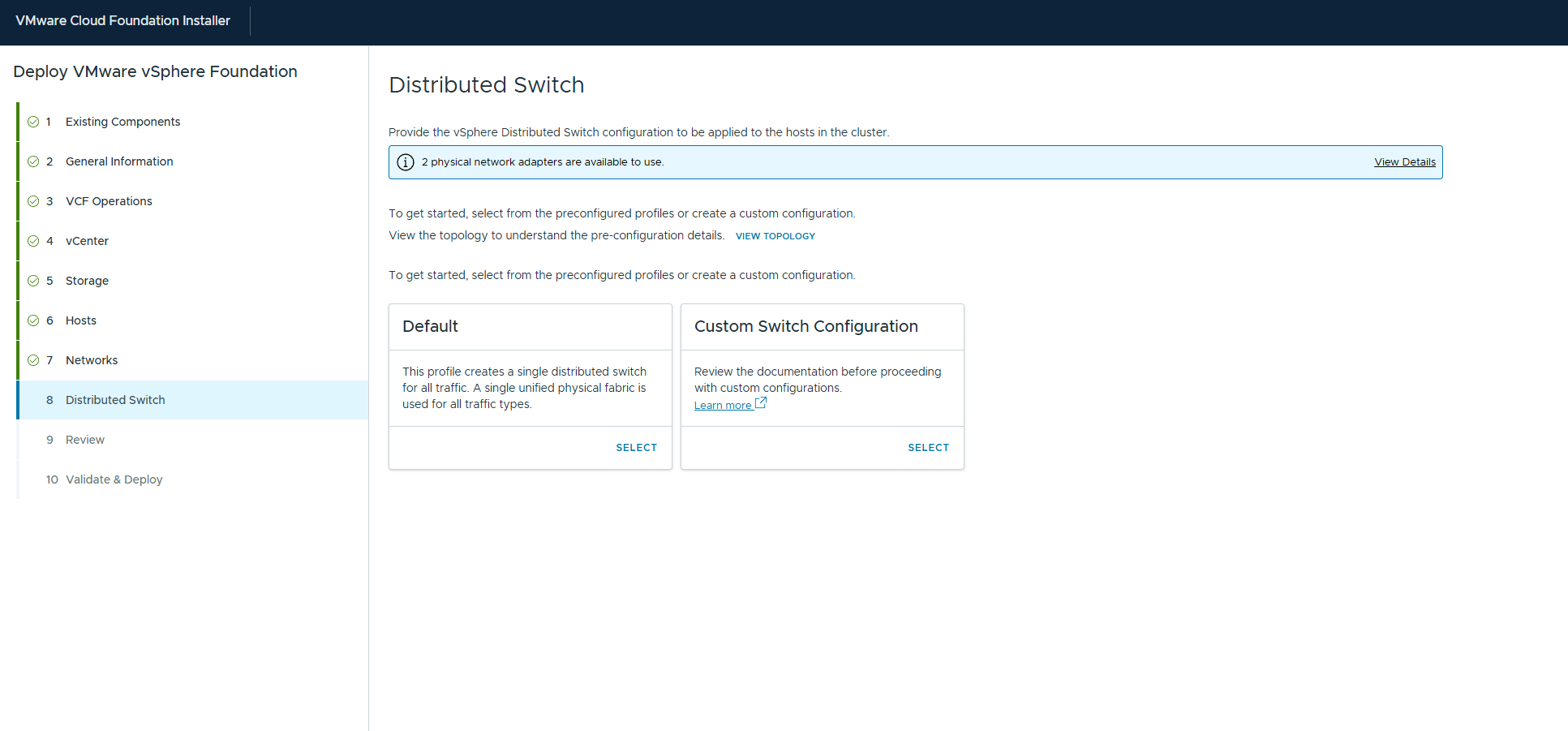The image size is (1568, 731).
Task: Click the checkmark icon next to Hosts
Action: coord(33,320)
